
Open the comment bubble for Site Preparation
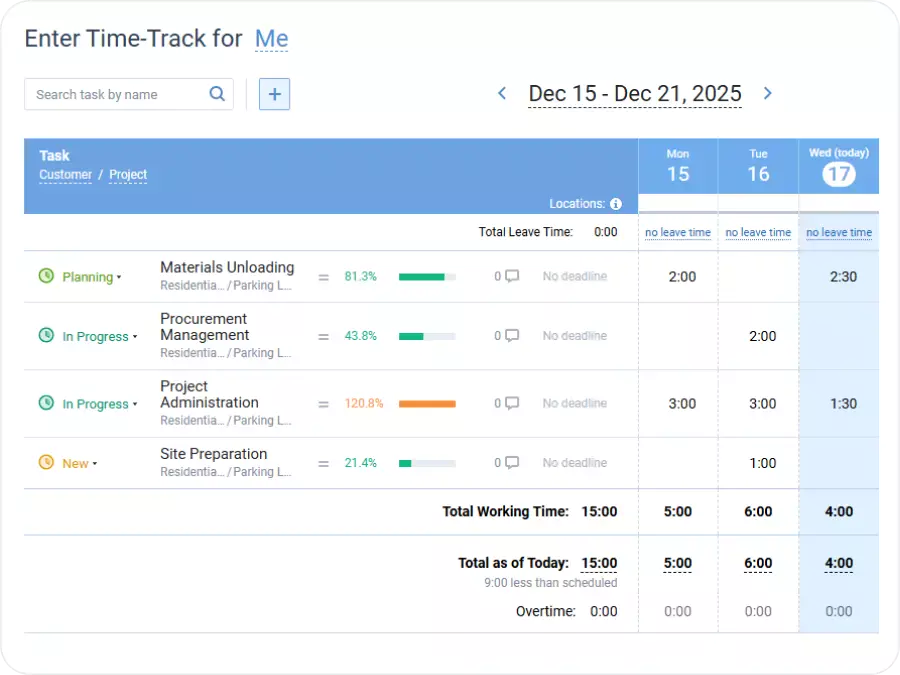tap(510, 463)
